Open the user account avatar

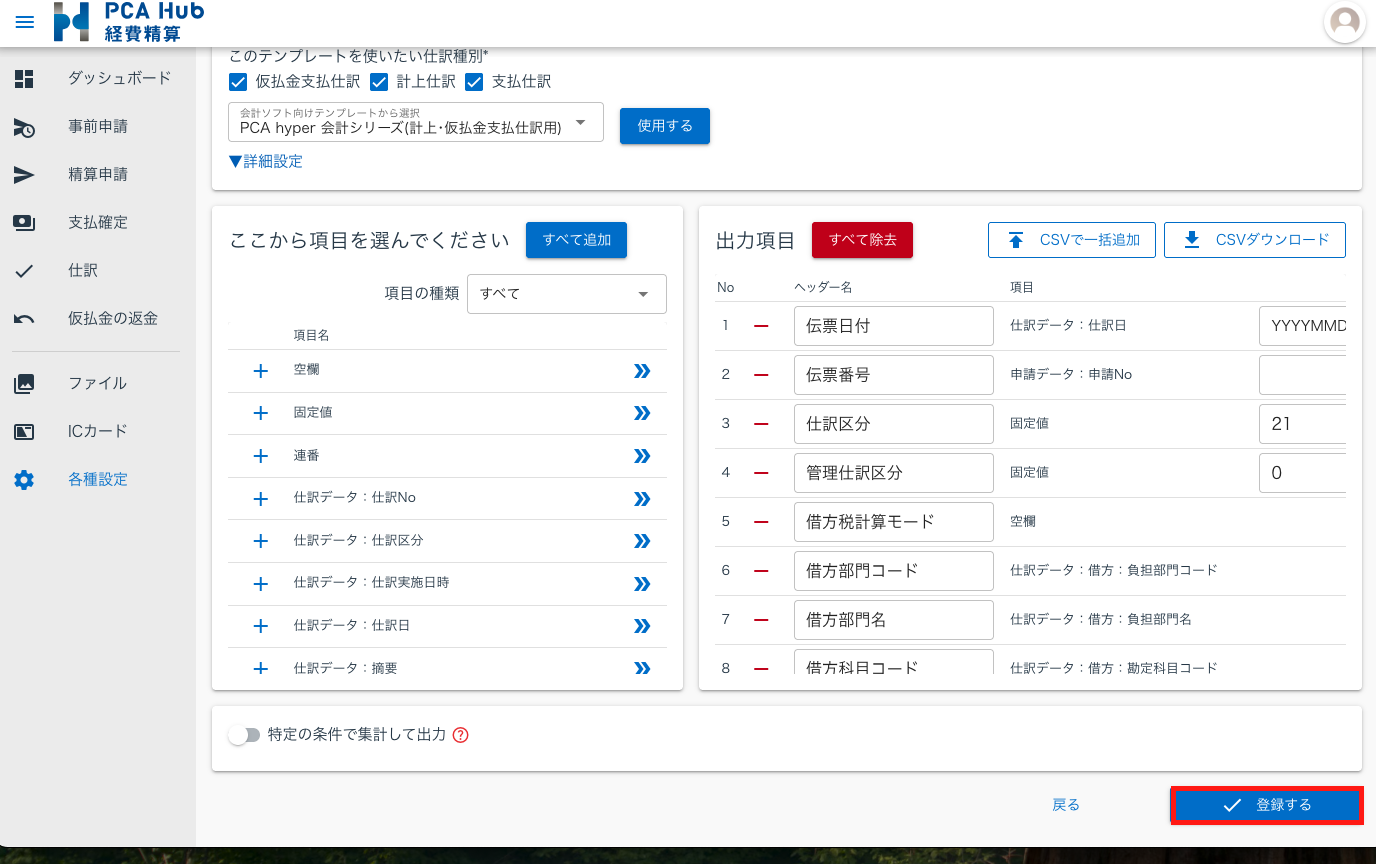[x=1345, y=22]
